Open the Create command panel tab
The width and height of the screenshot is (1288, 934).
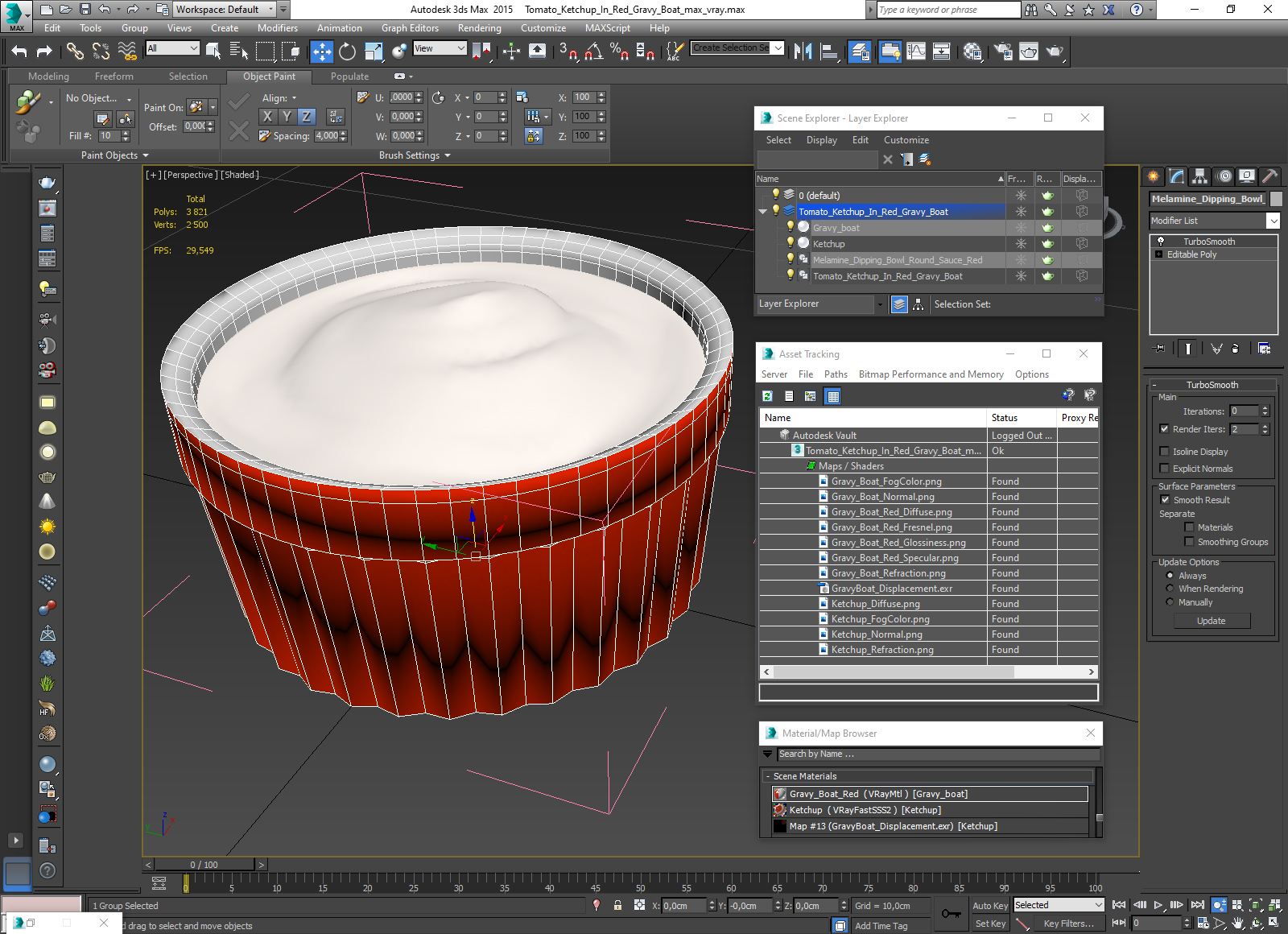coord(1154,176)
